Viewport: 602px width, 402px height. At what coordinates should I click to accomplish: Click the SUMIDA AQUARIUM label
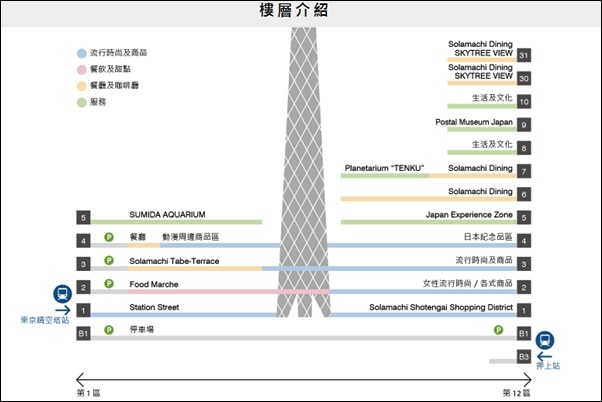(167, 215)
